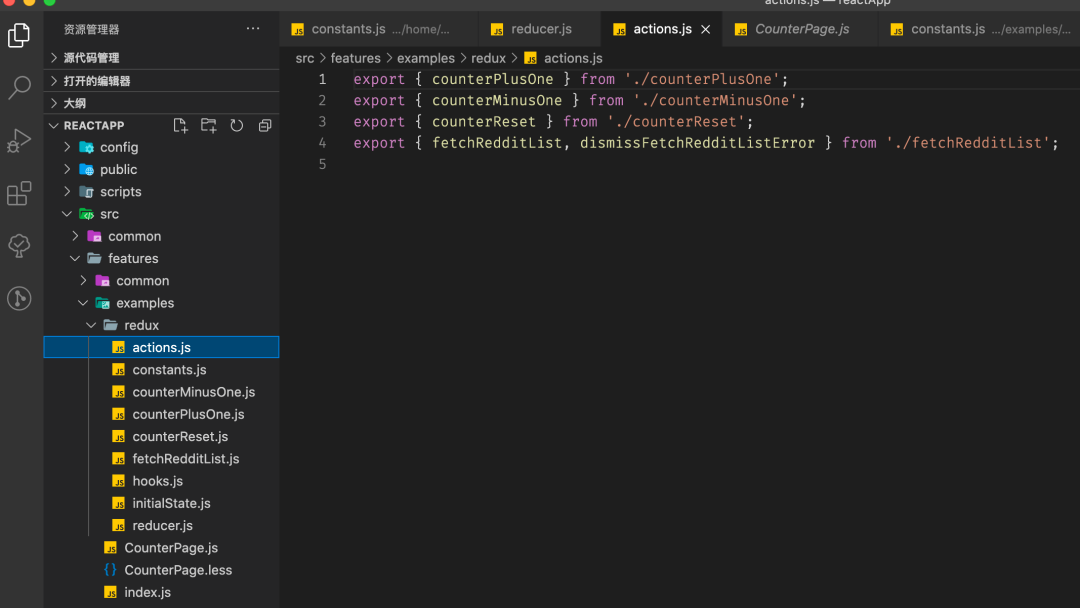Expand the 打开的编辑器 section
Viewport: 1080px width, 608px height.
(96, 81)
